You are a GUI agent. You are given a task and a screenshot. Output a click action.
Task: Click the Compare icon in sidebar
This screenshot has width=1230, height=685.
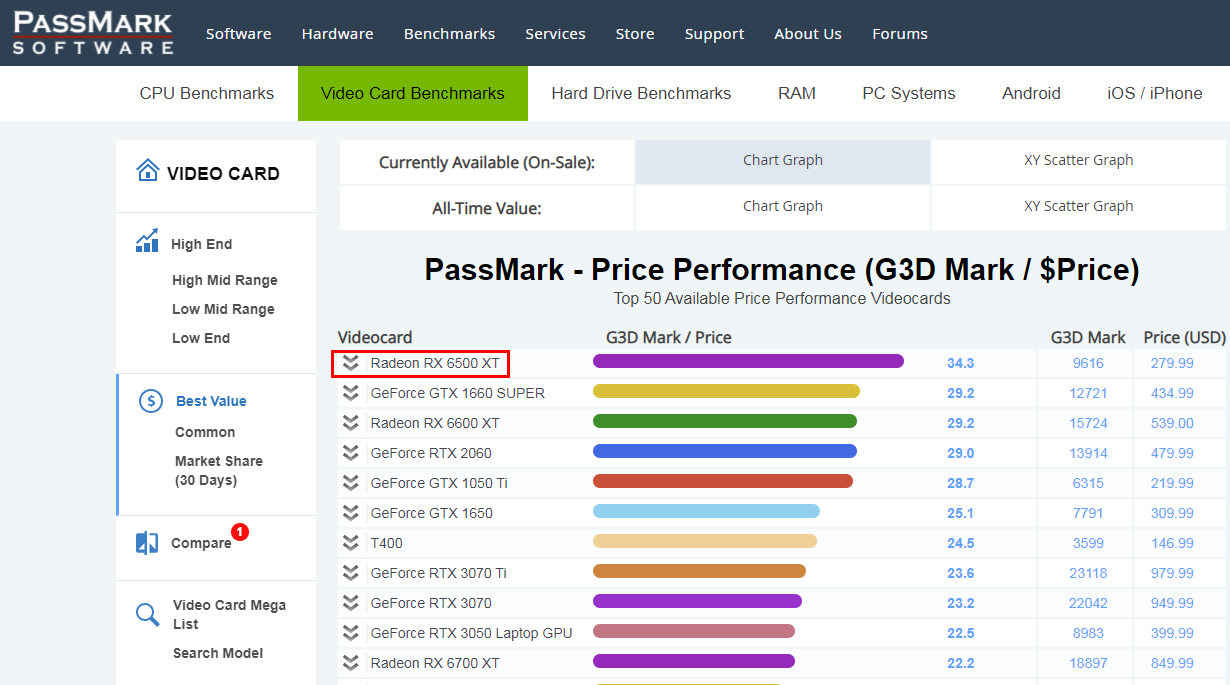147,543
